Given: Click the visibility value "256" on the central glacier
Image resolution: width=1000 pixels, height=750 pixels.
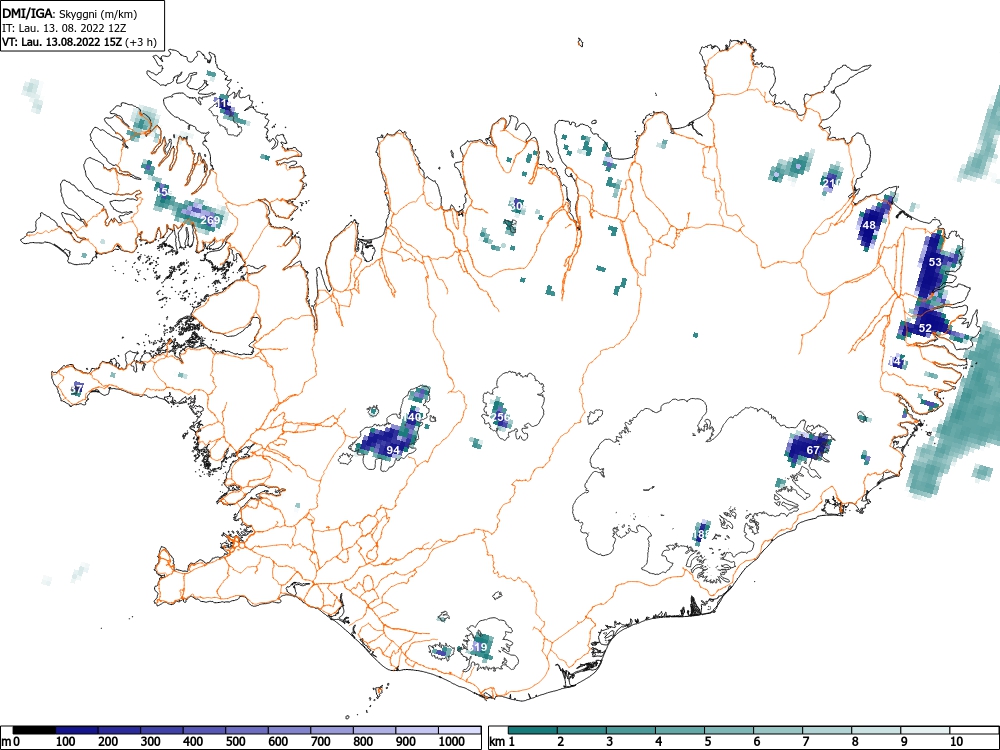Looking at the screenshot, I should (501, 417).
